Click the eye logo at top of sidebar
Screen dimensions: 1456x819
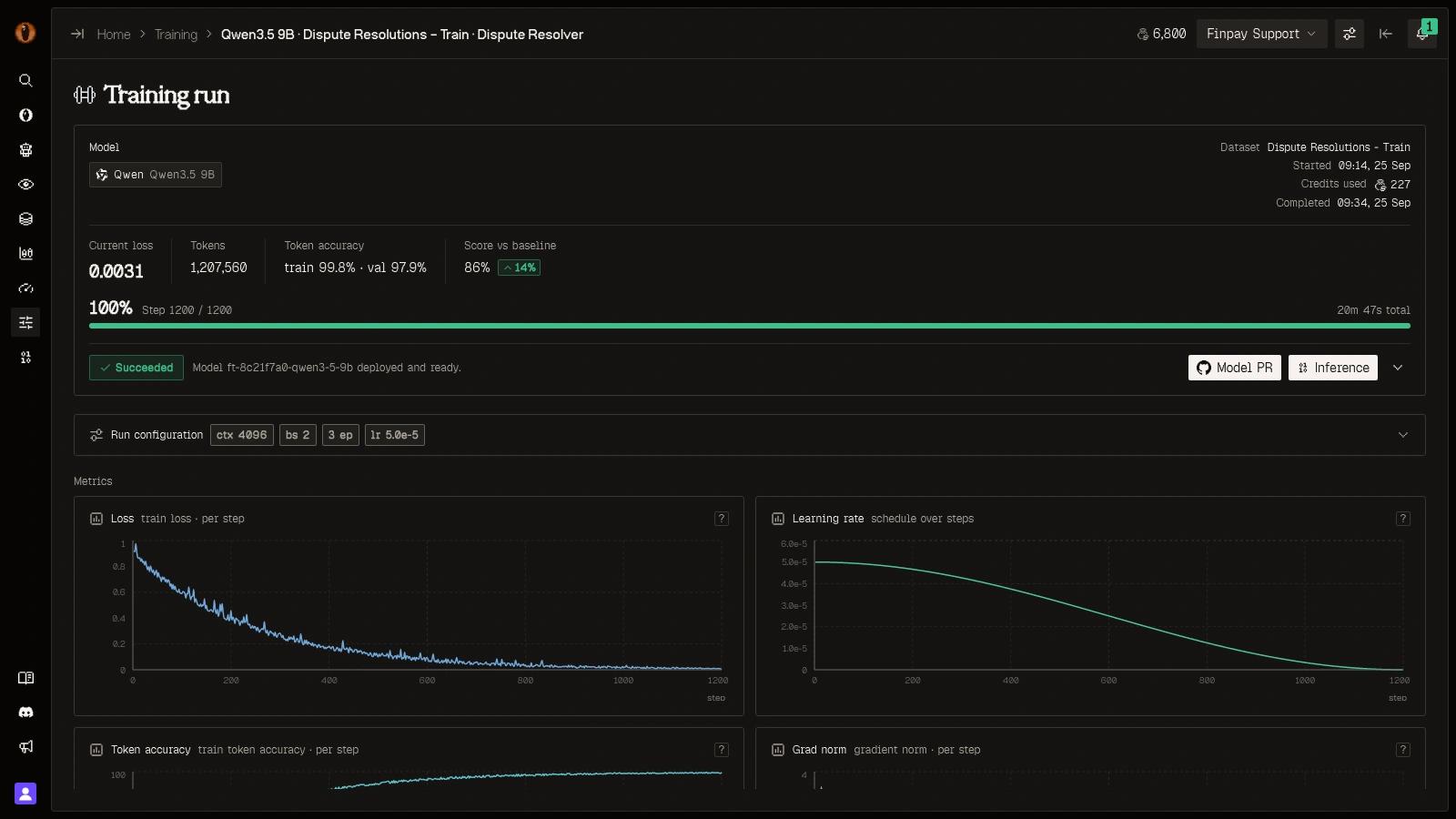click(x=25, y=33)
